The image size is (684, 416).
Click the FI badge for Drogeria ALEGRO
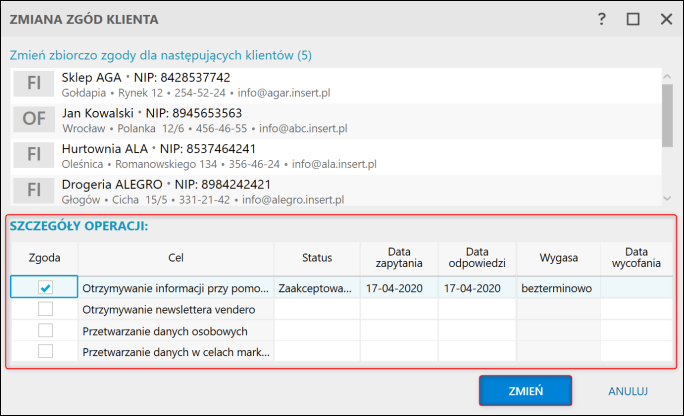coord(33,189)
